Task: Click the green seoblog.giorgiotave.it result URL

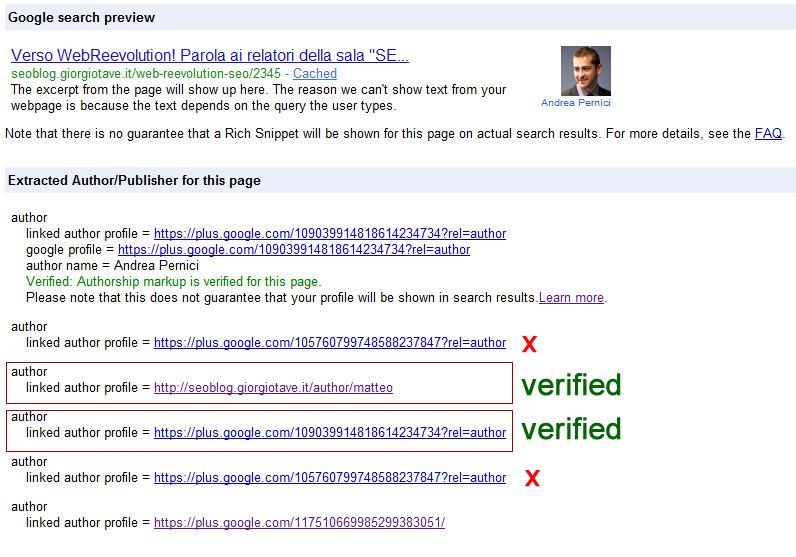Action: click(146, 74)
